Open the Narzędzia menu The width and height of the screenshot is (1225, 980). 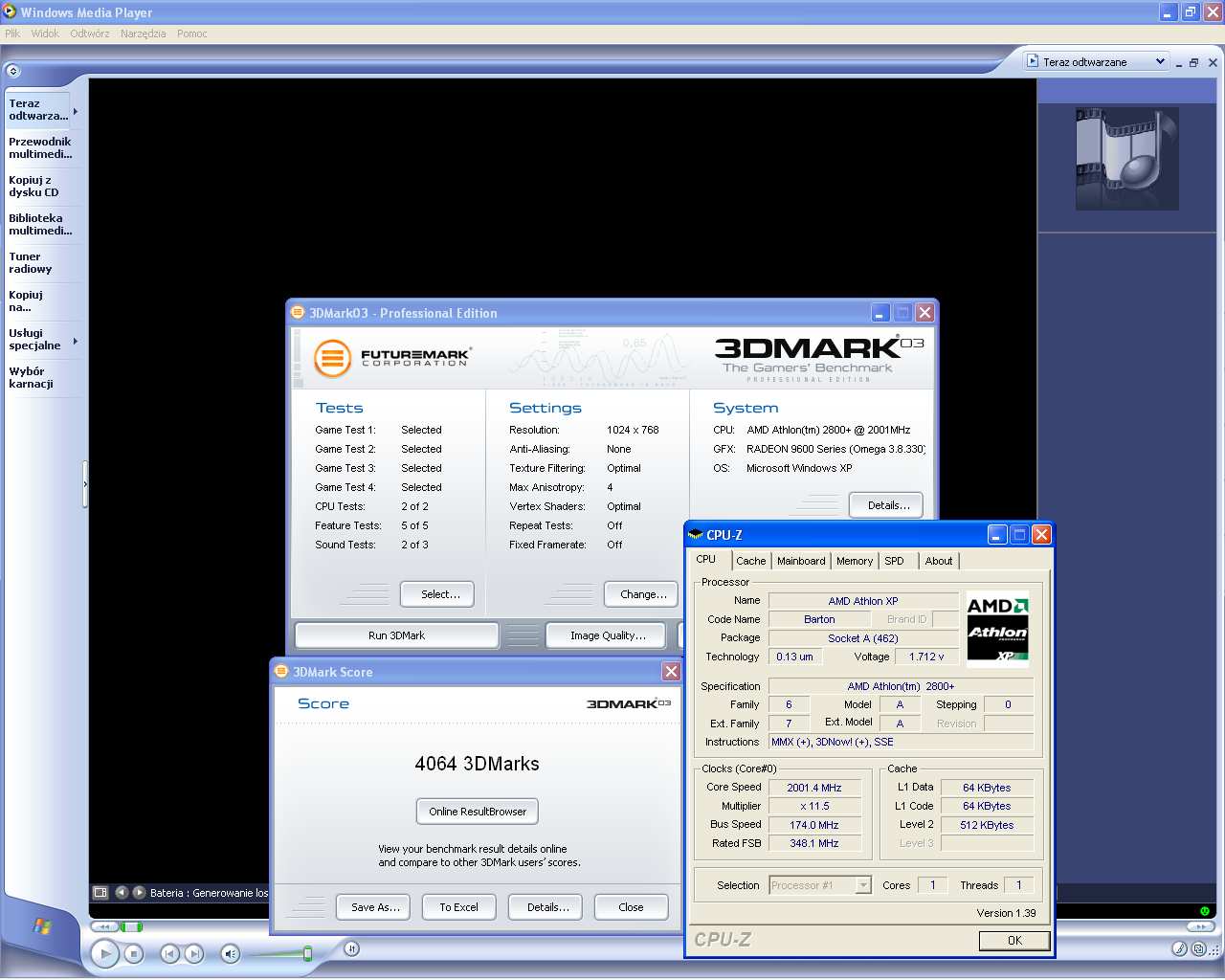point(143,33)
